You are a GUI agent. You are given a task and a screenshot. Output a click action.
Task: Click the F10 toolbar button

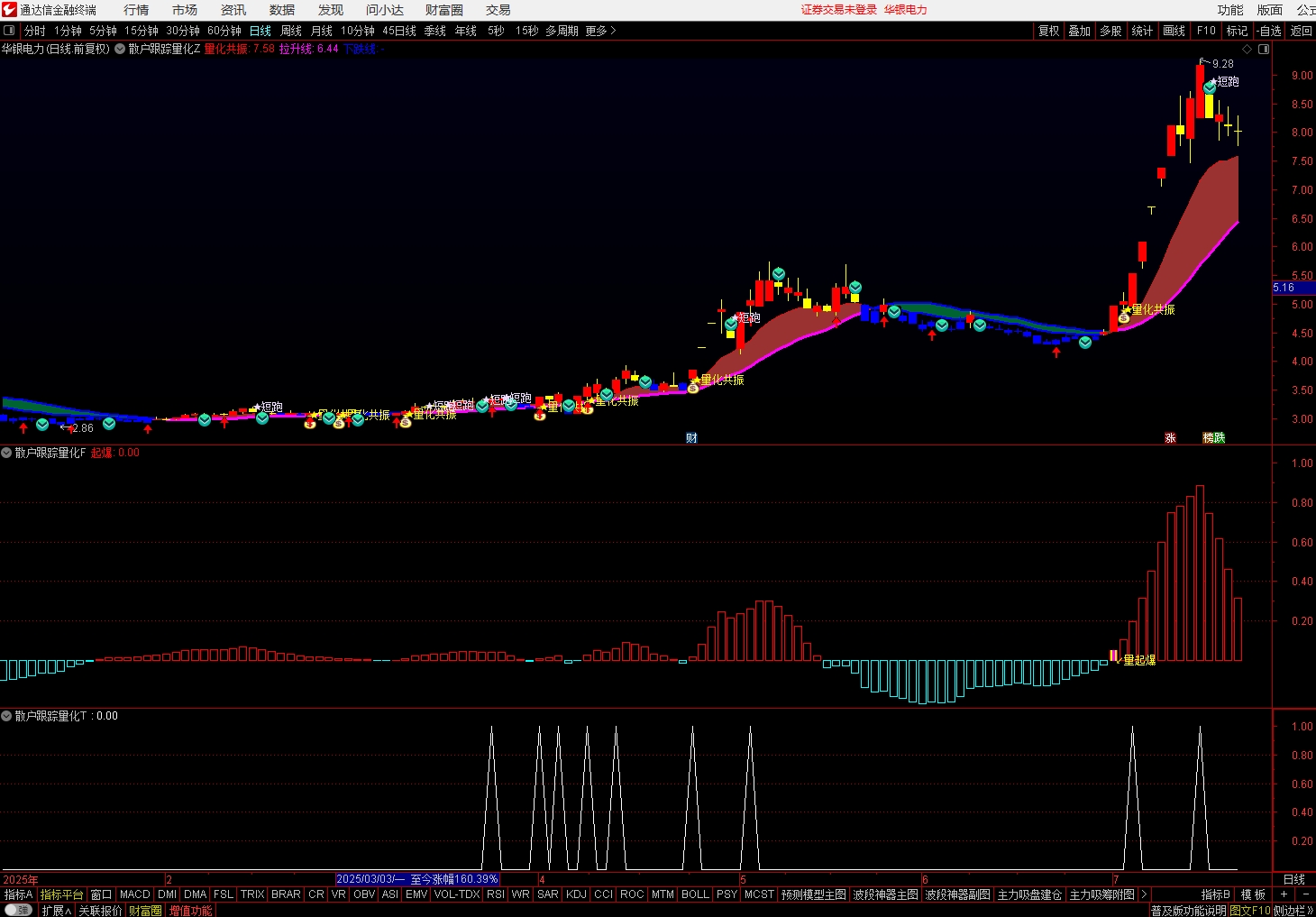[x=1207, y=31]
